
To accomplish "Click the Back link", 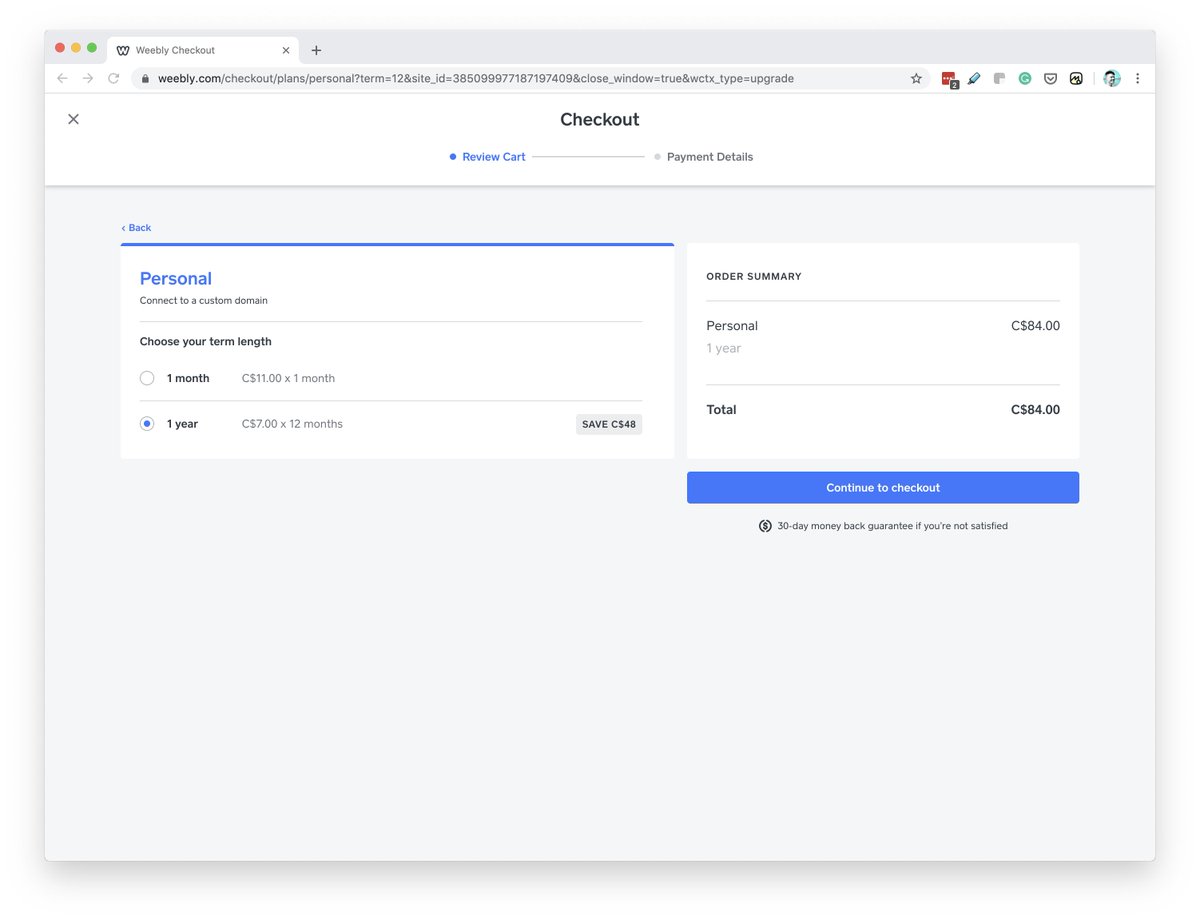I will (137, 228).
